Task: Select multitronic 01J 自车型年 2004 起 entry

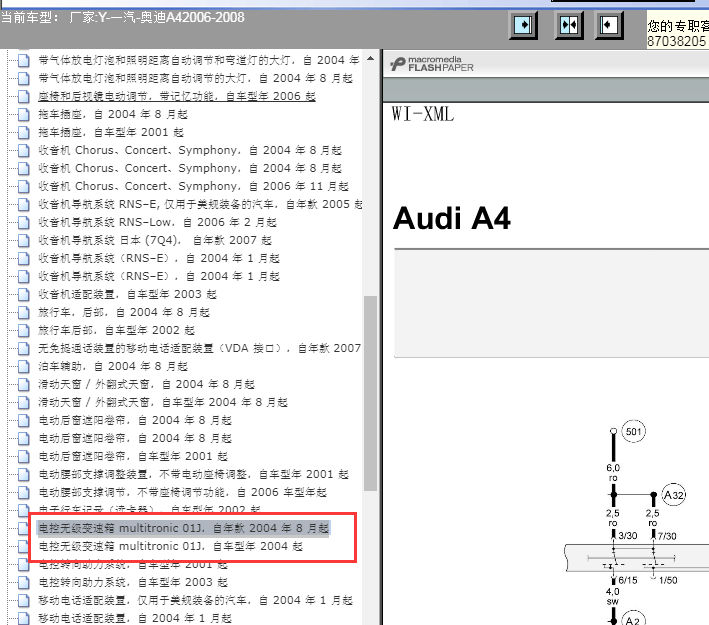Action: [170, 546]
